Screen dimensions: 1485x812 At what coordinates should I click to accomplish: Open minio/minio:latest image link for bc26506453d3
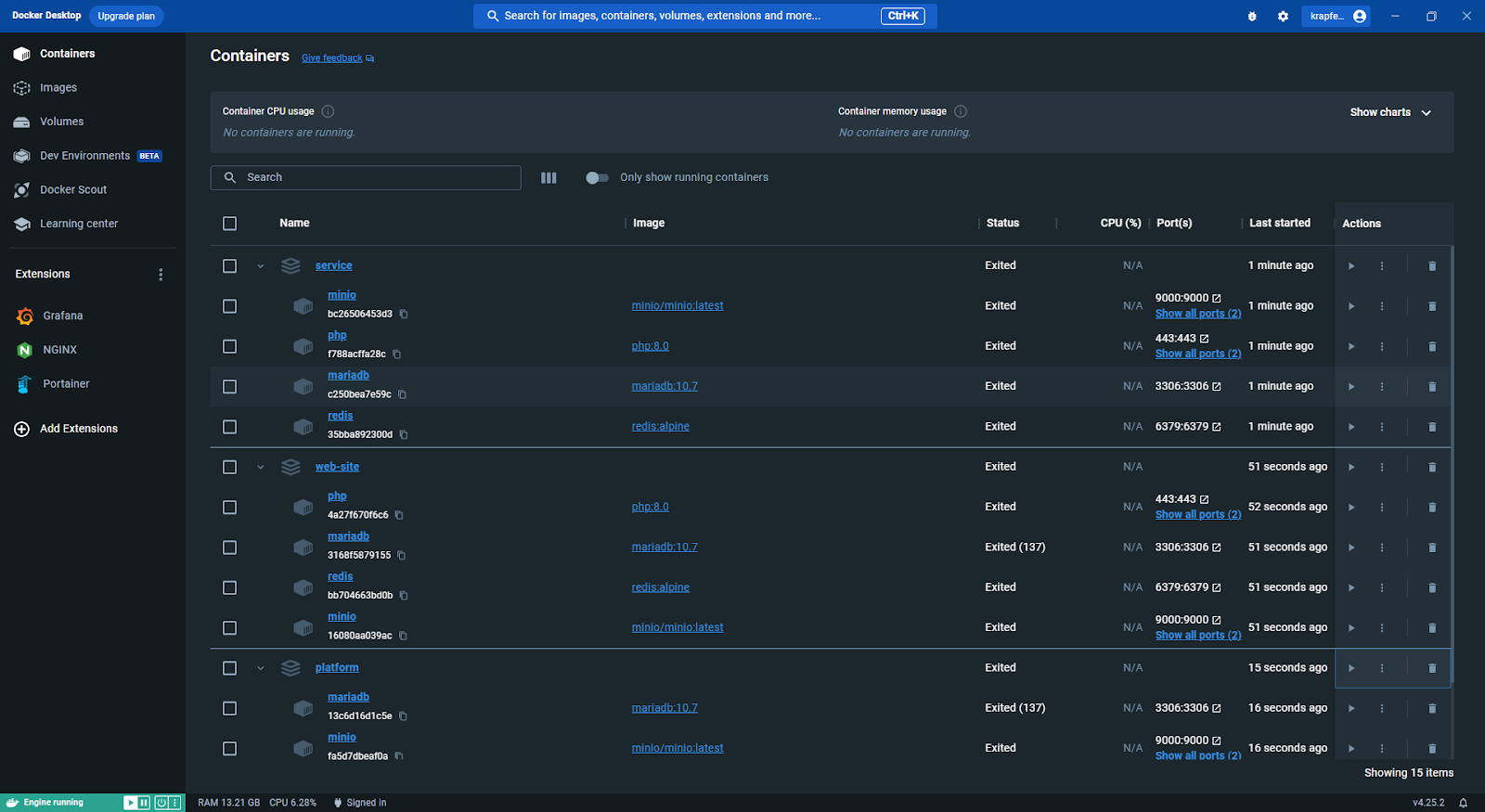(x=678, y=306)
